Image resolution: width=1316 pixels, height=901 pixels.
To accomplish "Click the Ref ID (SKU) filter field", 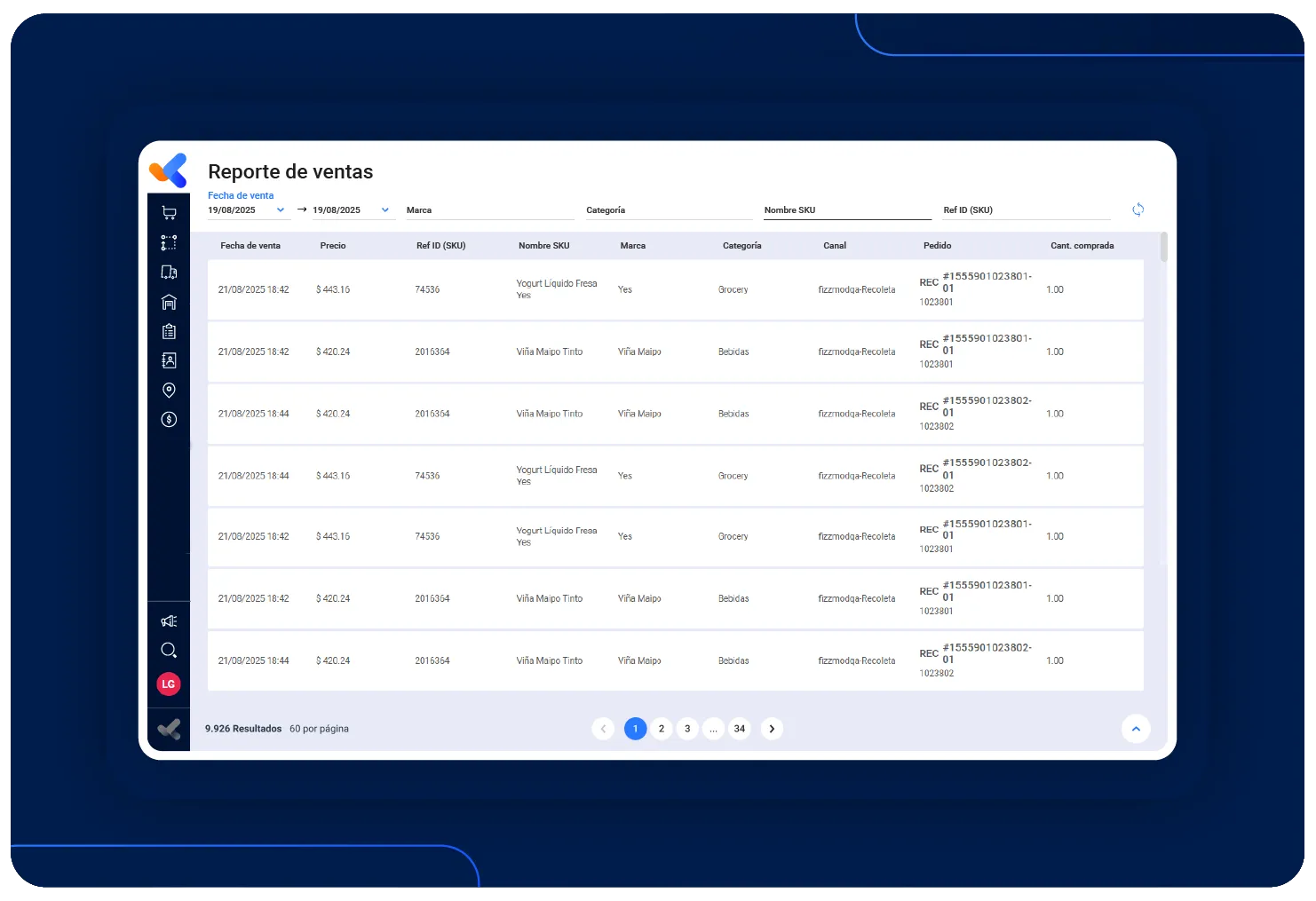I will point(1027,210).
